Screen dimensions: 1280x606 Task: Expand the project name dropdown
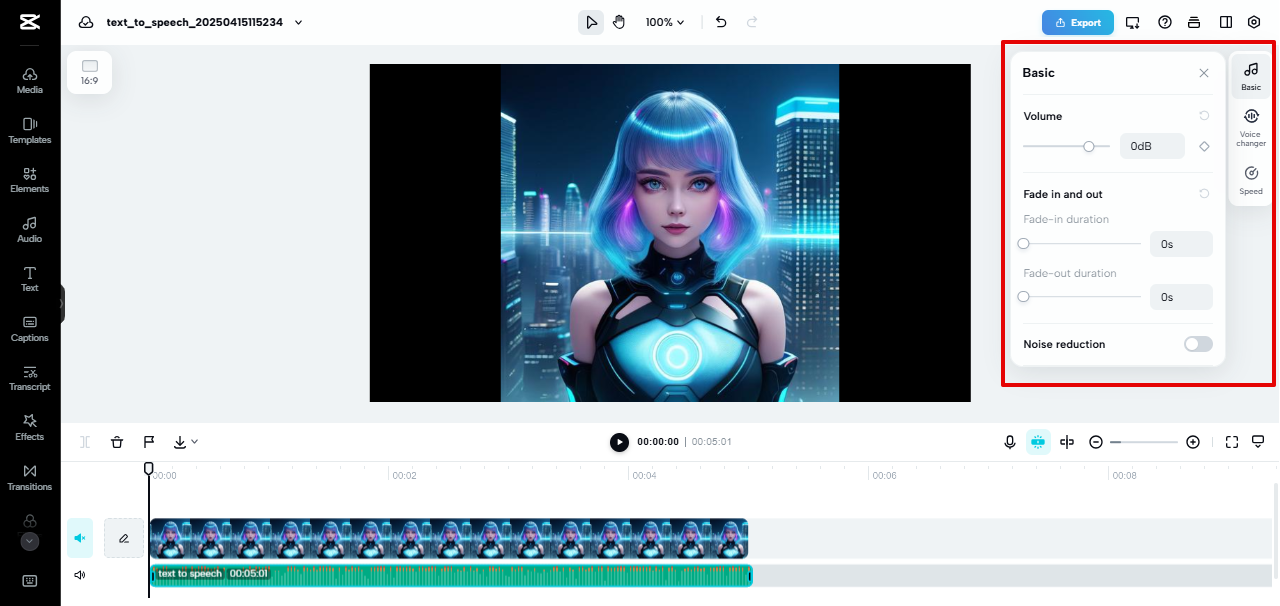(298, 21)
